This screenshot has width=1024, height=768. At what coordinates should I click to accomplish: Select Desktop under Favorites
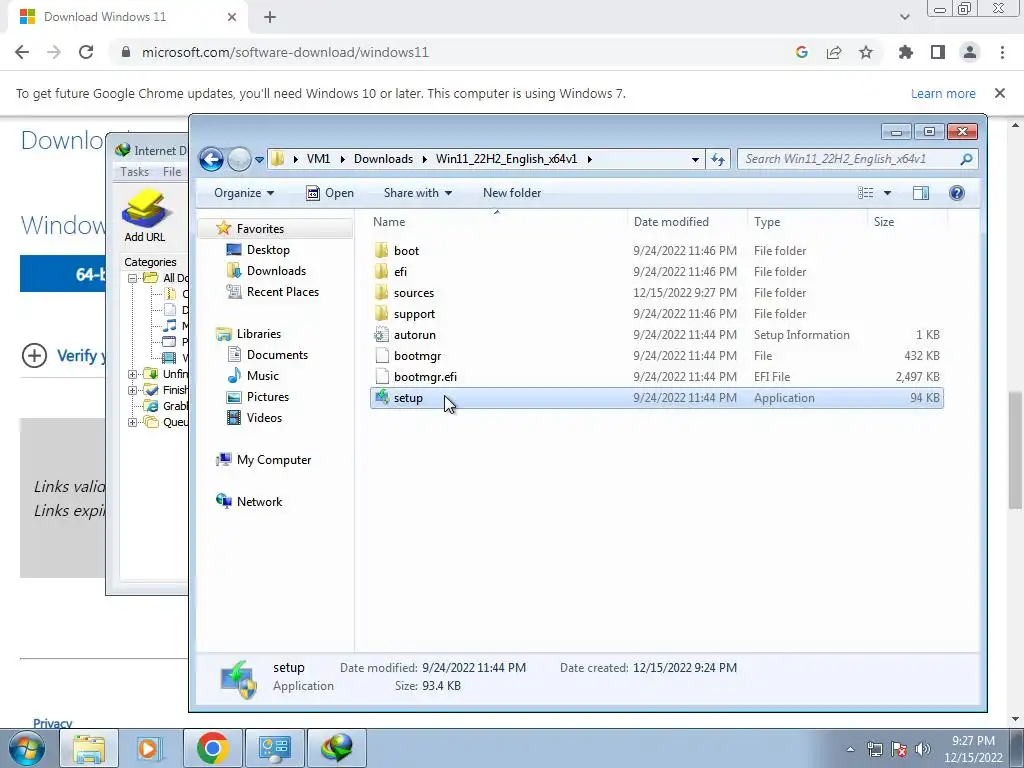pyautogui.click(x=268, y=249)
